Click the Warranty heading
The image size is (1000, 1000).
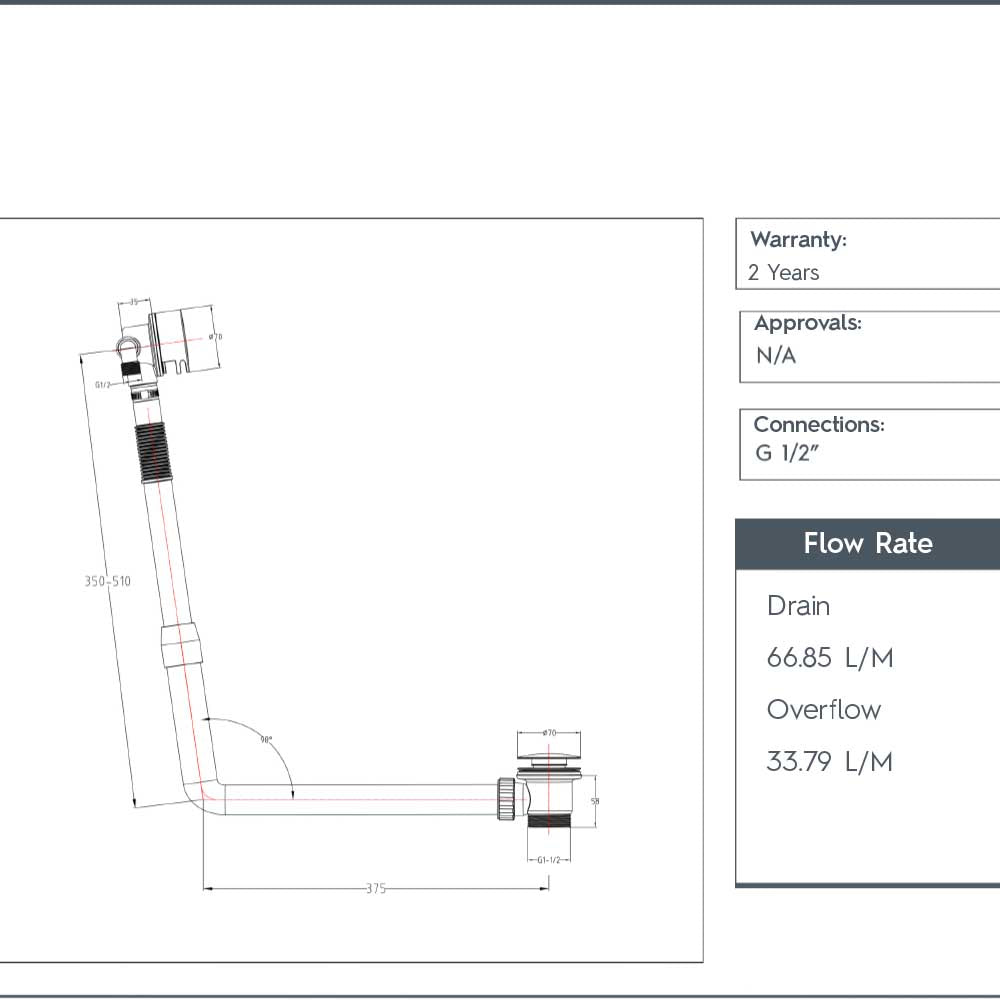pos(798,240)
